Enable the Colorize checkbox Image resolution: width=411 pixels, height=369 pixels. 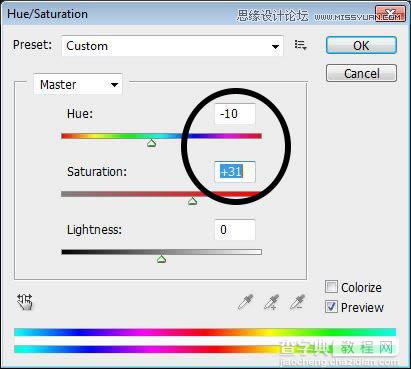(331, 287)
